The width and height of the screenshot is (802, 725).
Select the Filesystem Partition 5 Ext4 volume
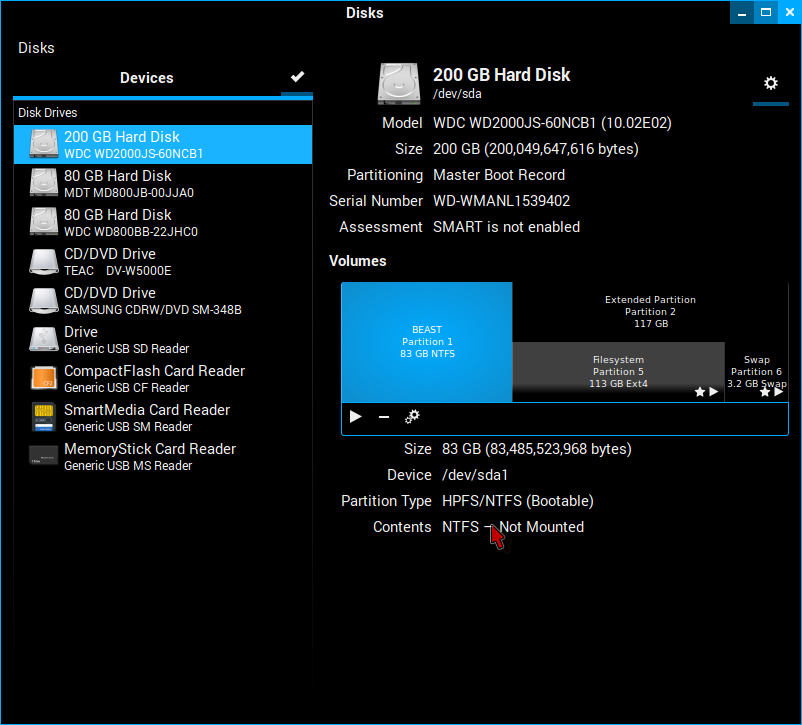click(x=618, y=371)
